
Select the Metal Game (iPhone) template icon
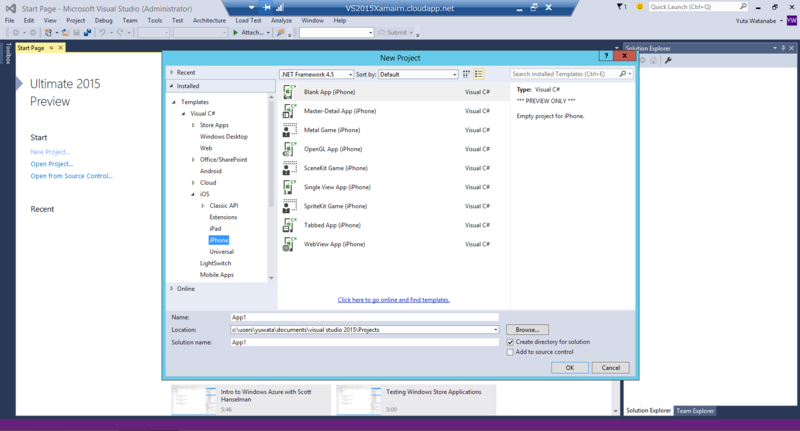pyautogui.click(x=289, y=130)
